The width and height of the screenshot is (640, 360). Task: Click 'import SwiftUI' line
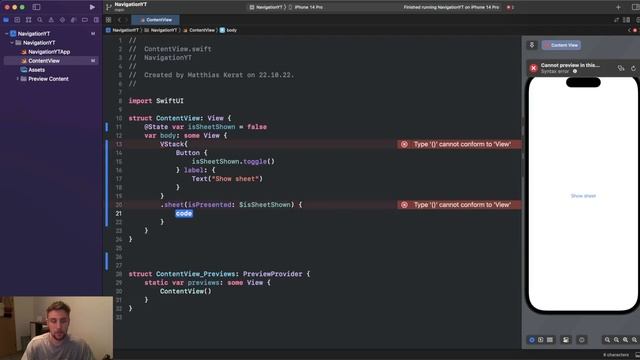coord(156,101)
